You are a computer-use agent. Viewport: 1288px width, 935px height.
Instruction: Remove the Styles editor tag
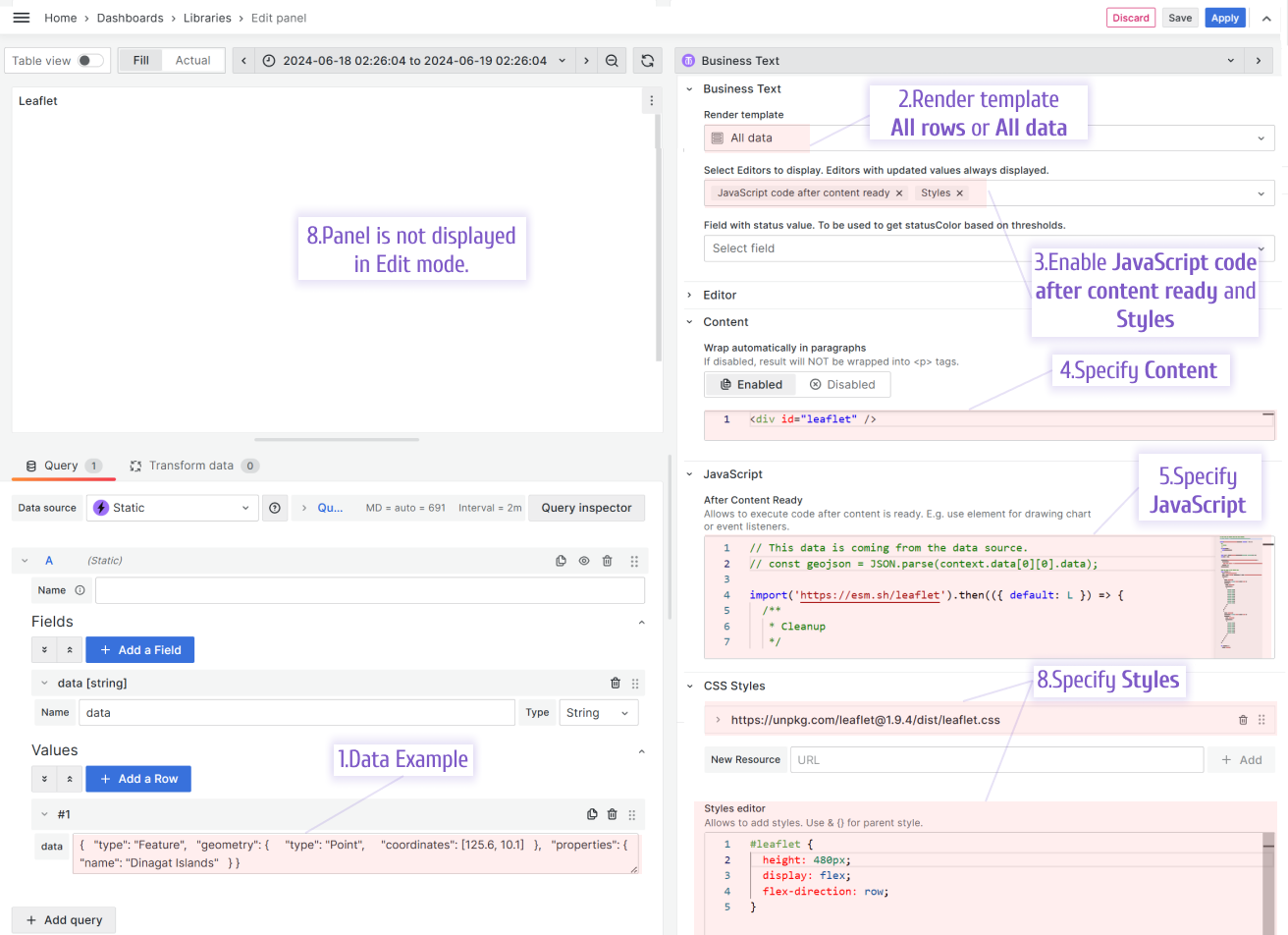(x=959, y=192)
